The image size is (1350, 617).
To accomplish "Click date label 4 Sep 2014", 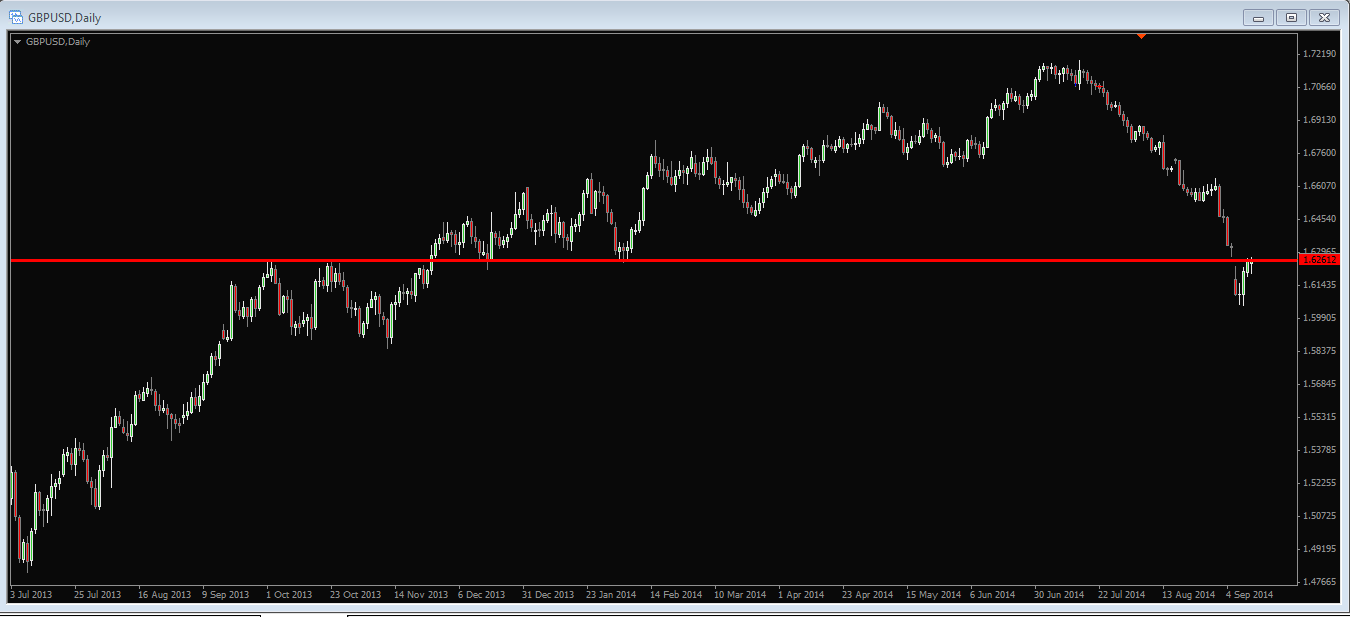I will point(1250,594).
